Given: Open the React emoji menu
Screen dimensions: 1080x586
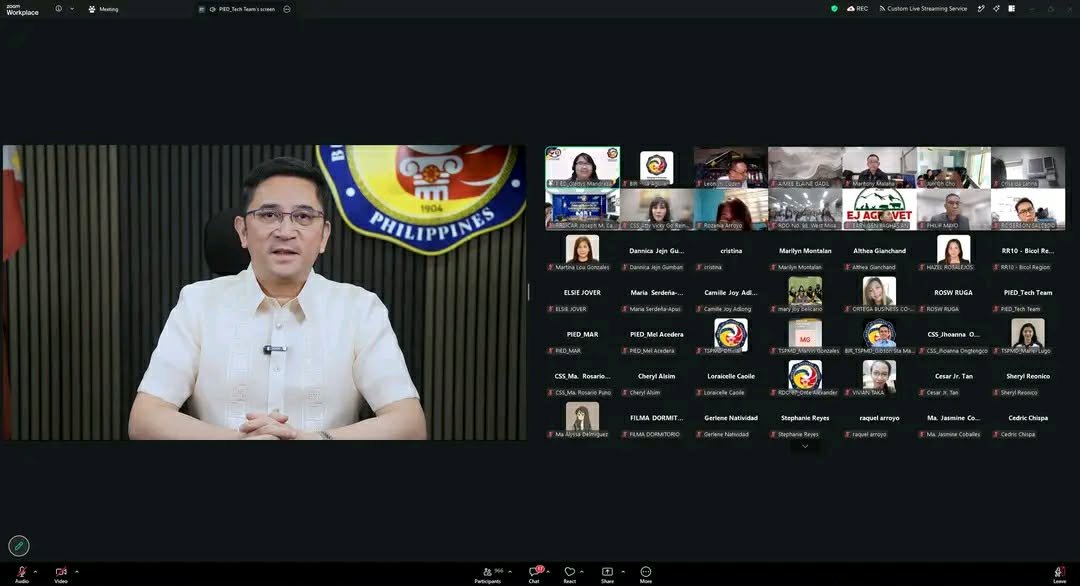Looking at the screenshot, I should point(570,574).
